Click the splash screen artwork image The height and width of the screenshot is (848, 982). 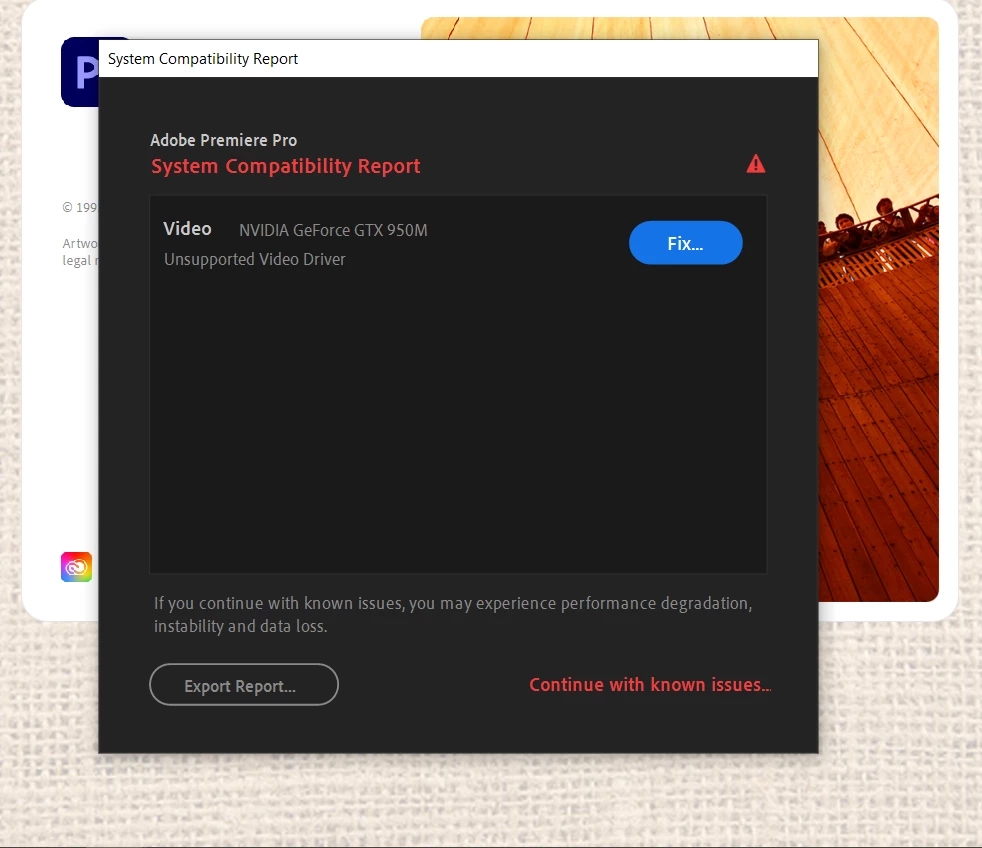click(878, 309)
